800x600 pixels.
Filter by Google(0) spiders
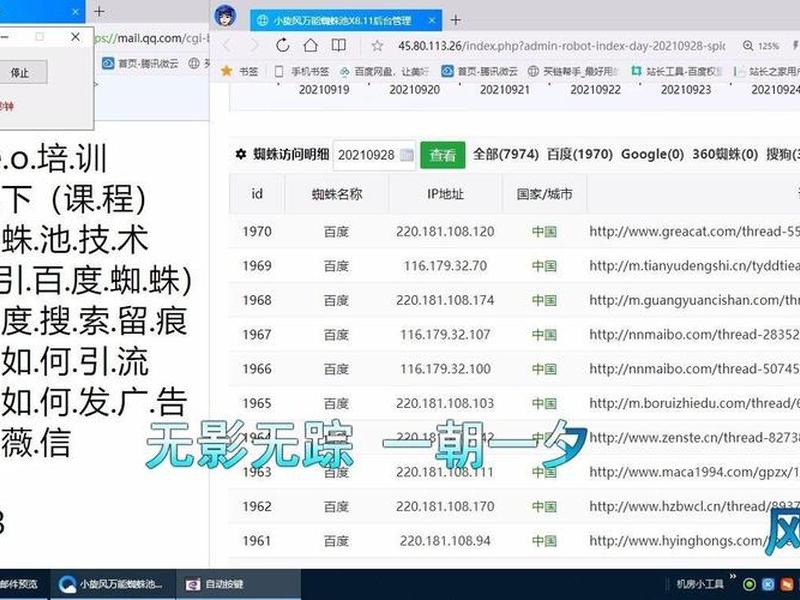[652, 154]
